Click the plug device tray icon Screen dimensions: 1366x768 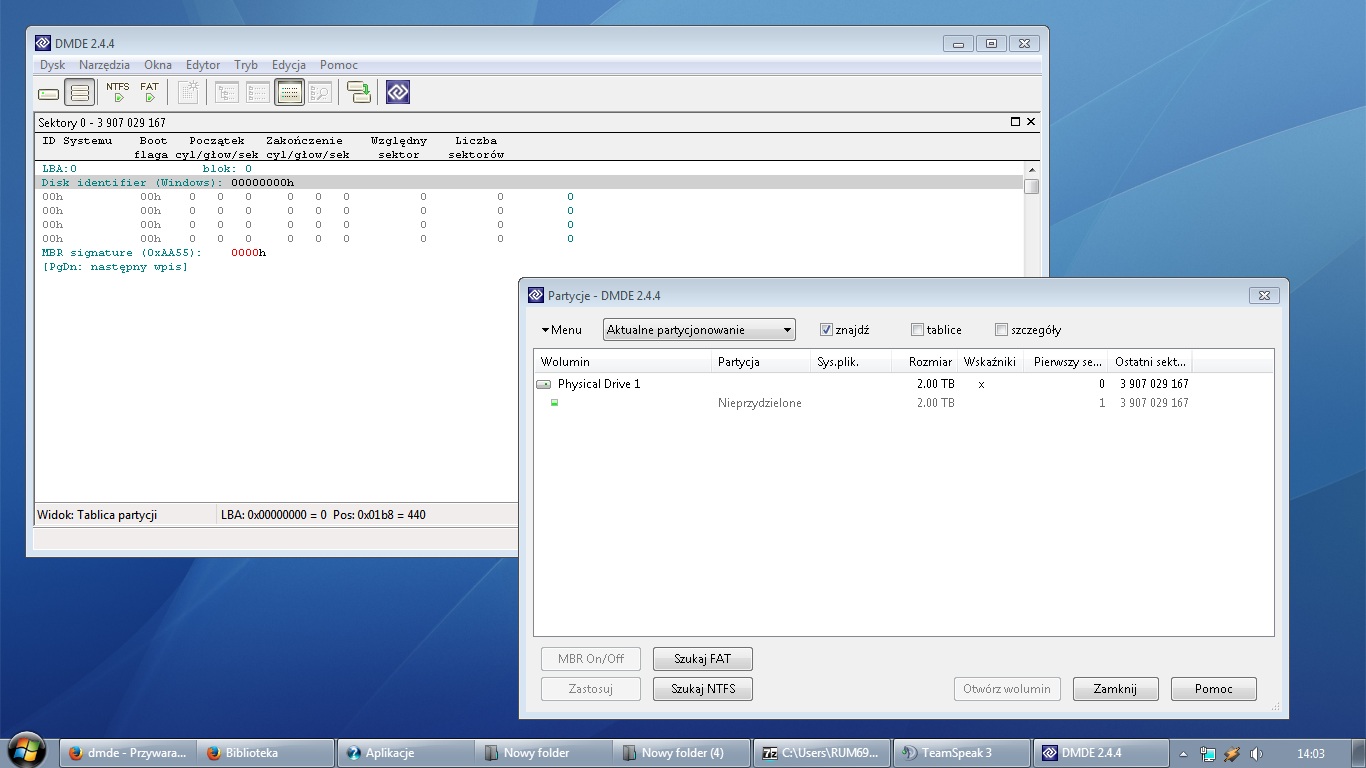1232,753
